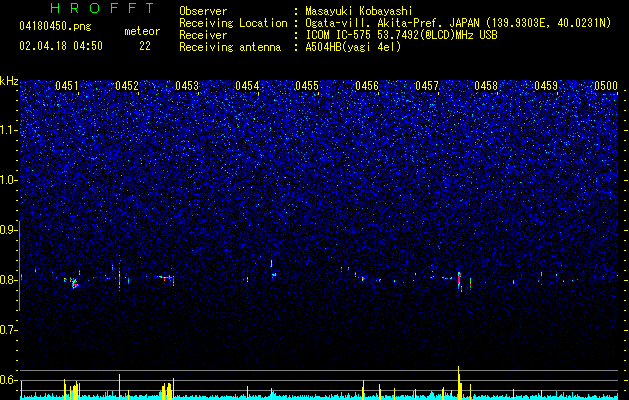Click the 0453 time marker

(187, 86)
